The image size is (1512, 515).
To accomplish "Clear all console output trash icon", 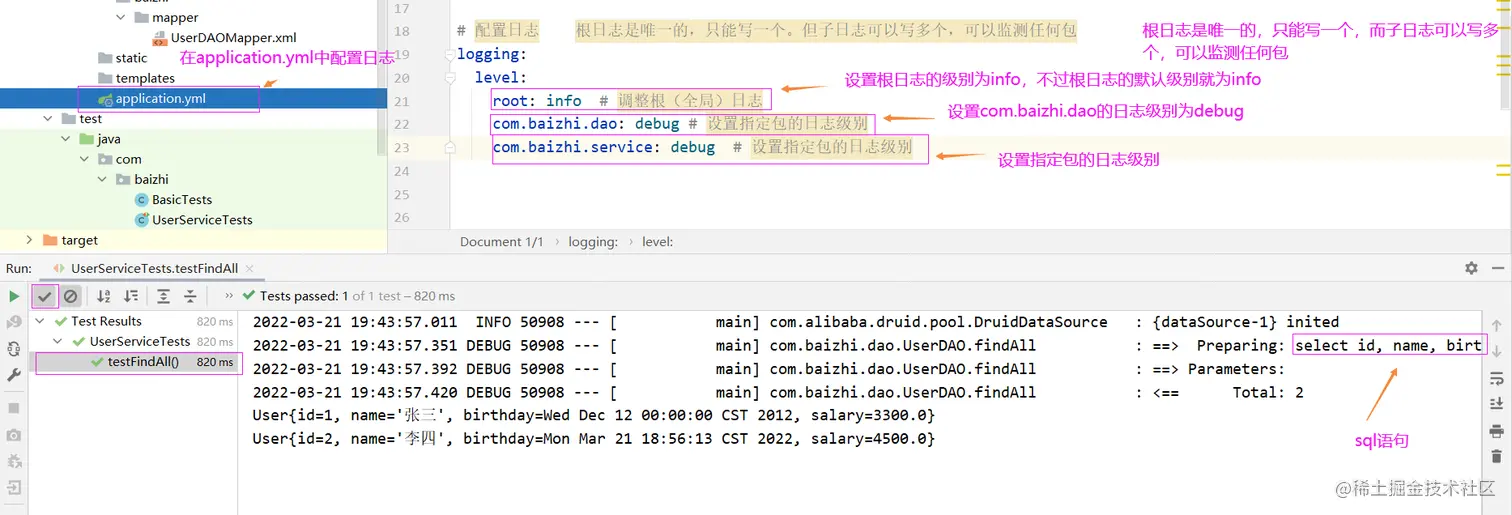I will coord(1496,457).
